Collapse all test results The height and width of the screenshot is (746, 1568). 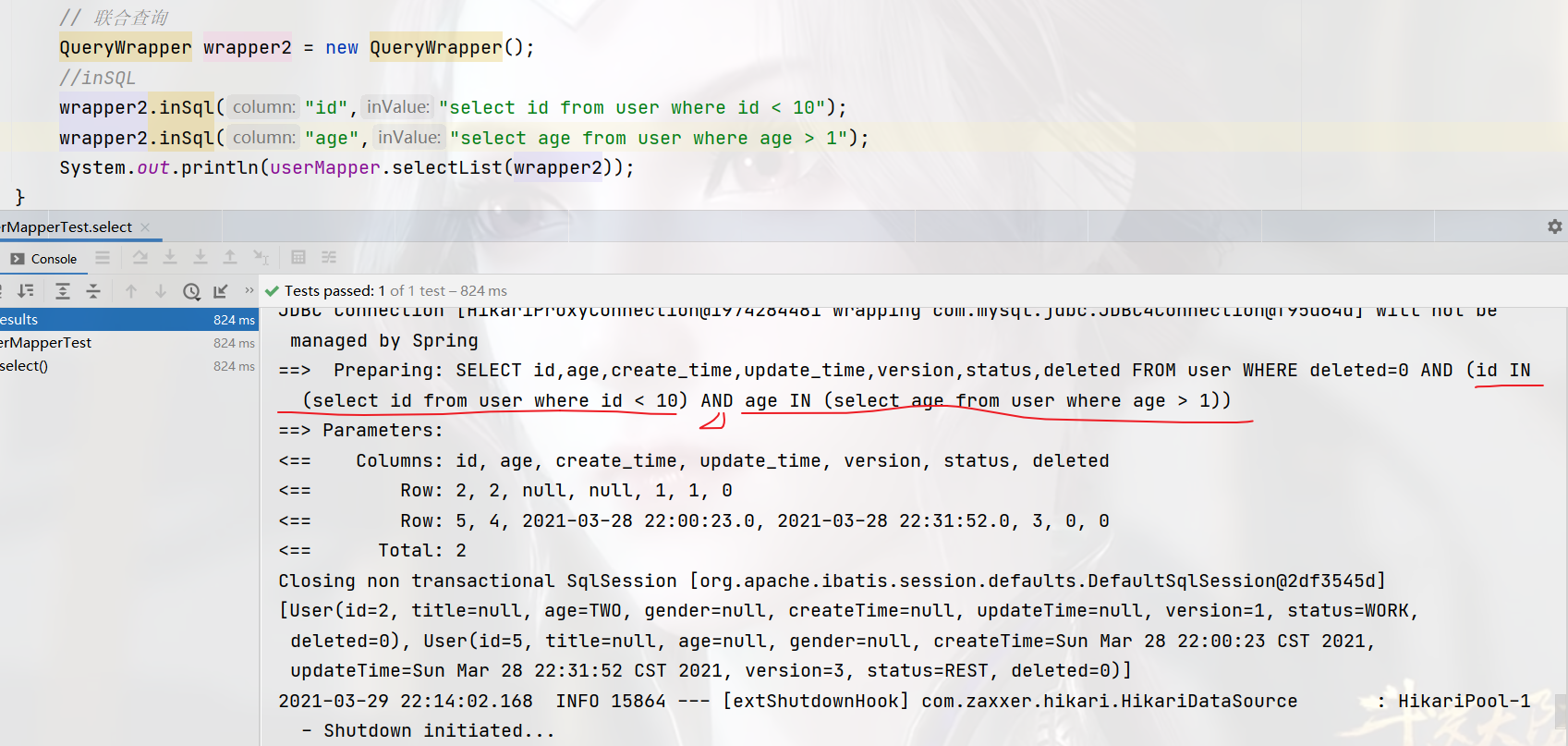[93, 291]
